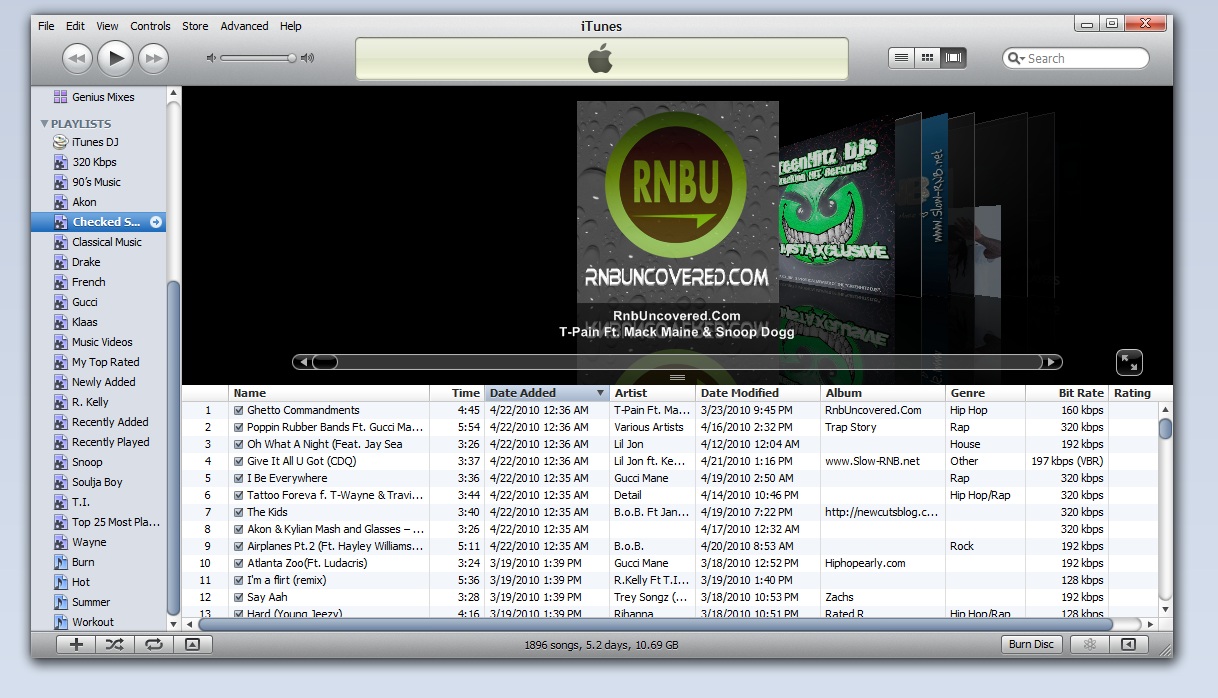
Task: Uncheck Oh What A Night checkbox
Action: (239, 444)
